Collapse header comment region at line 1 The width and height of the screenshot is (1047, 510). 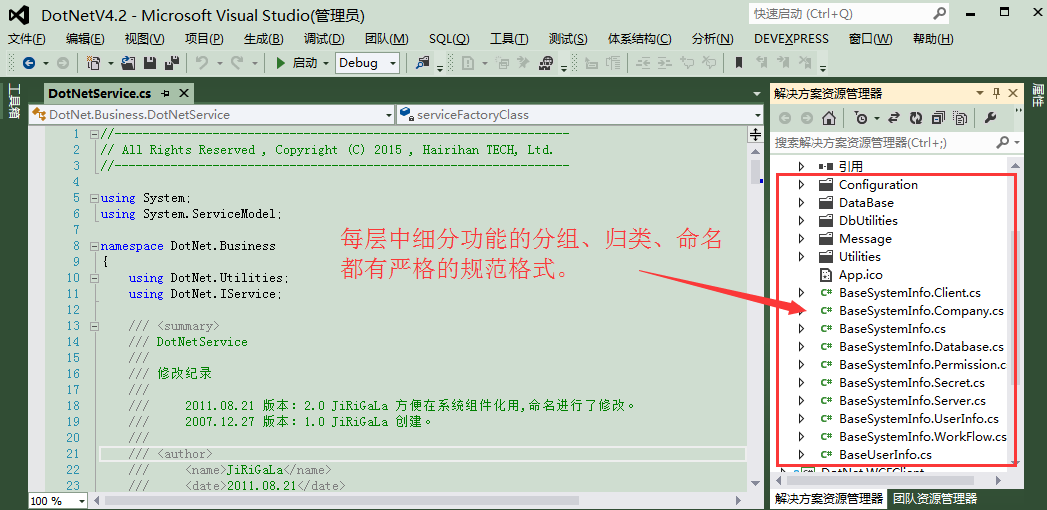point(94,134)
